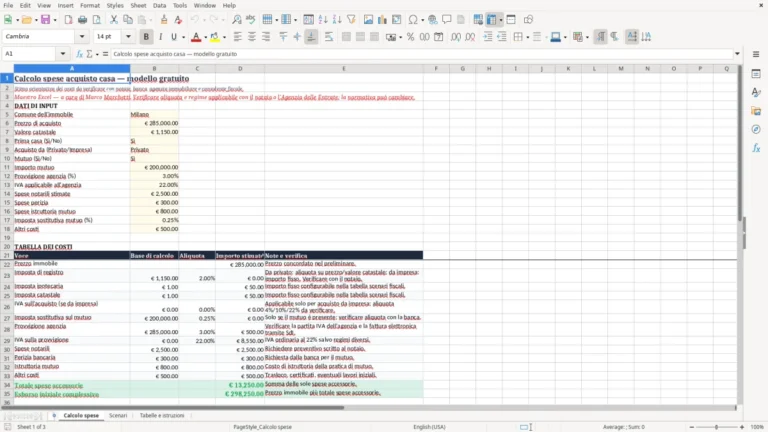Click the Insert Chart icon
The image size is (768, 432).
pos(383,20)
